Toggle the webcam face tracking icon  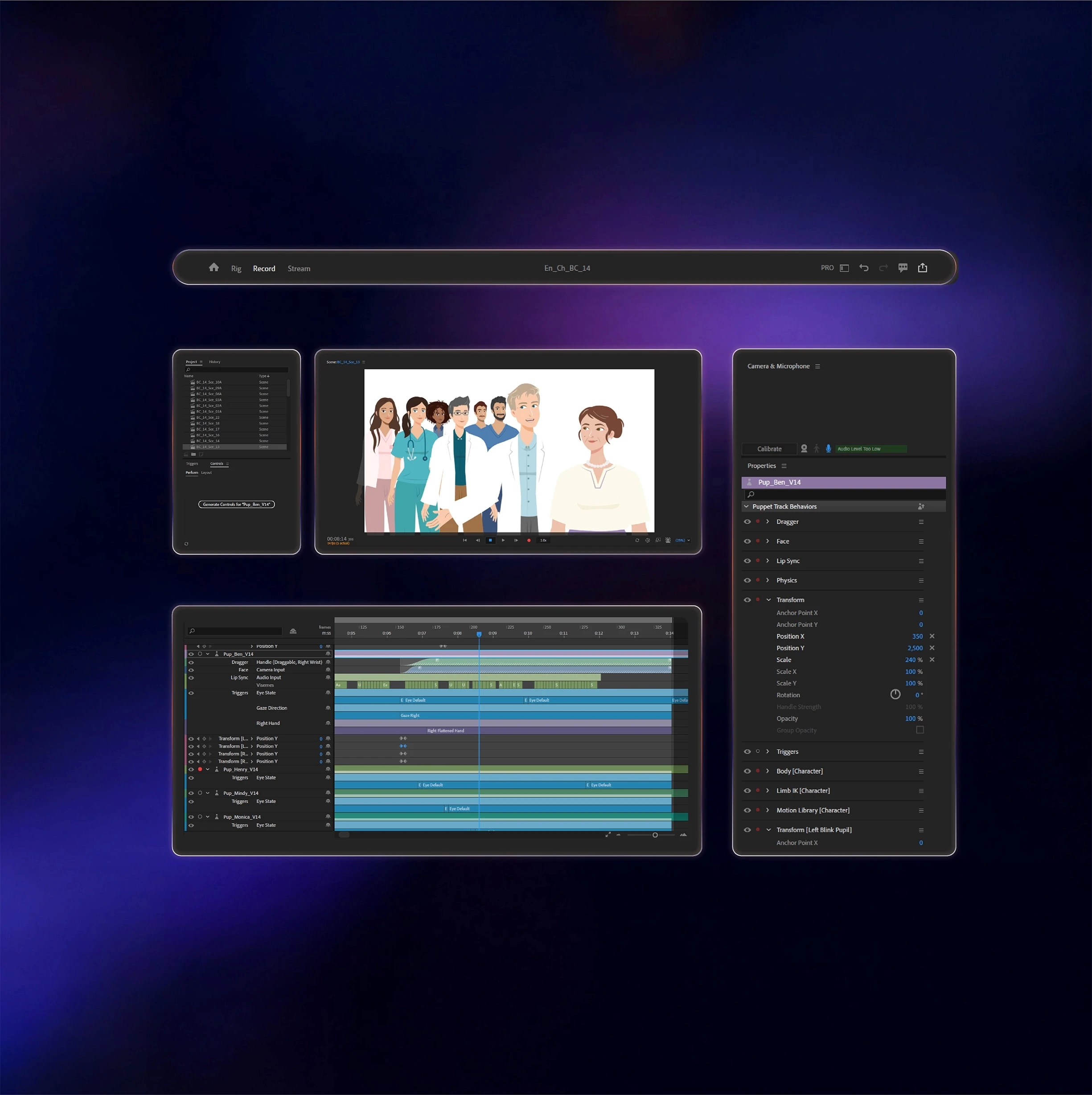coord(804,448)
